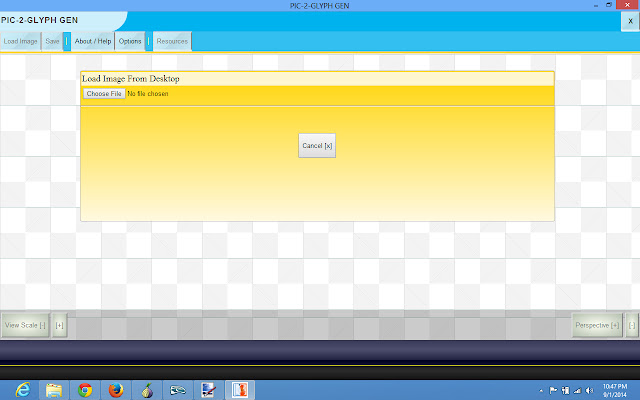
Task: Click the 'No file chosen' text
Action: (148, 93)
